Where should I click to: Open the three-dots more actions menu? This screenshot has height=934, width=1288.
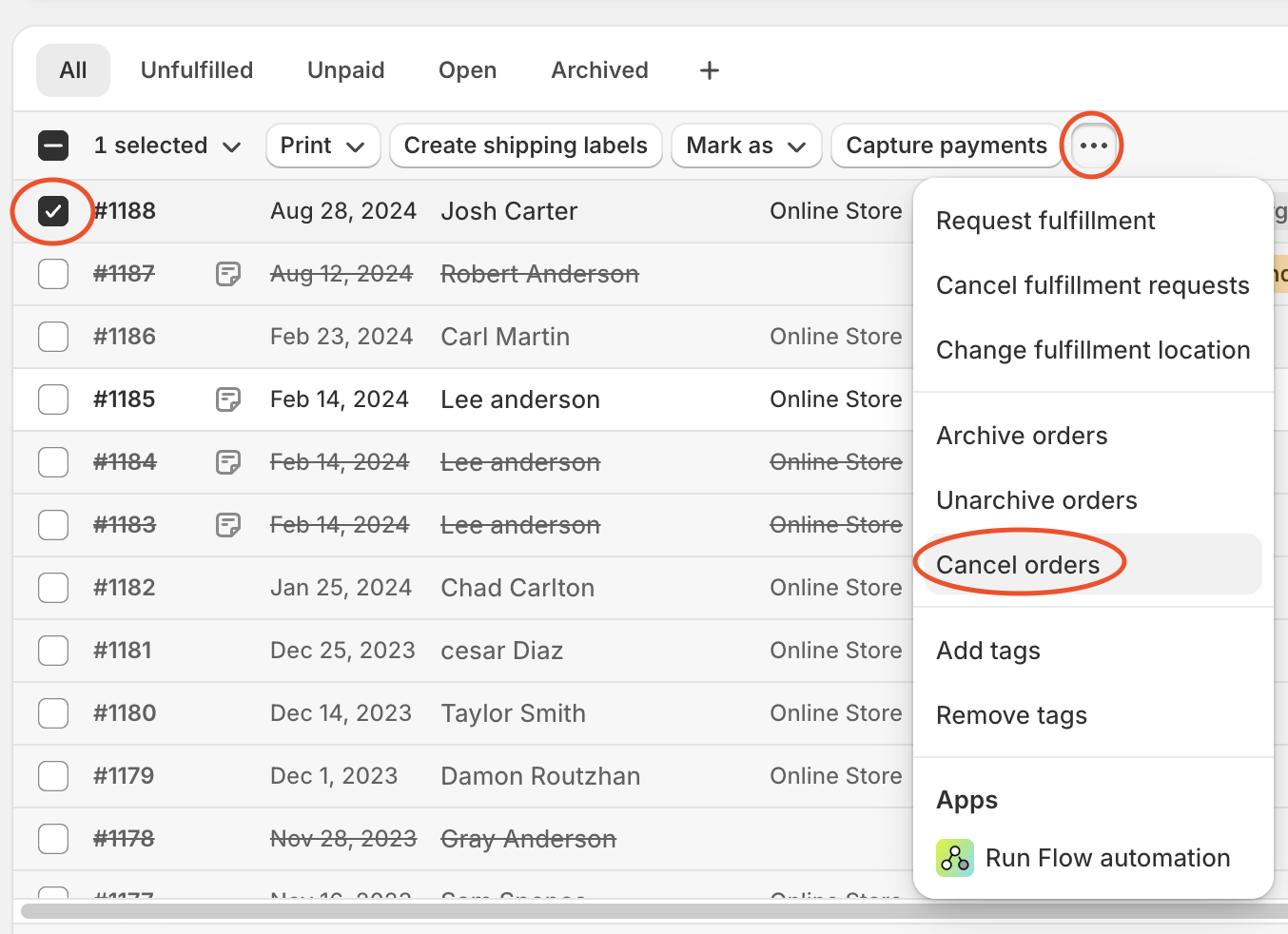click(x=1093, y=146)
